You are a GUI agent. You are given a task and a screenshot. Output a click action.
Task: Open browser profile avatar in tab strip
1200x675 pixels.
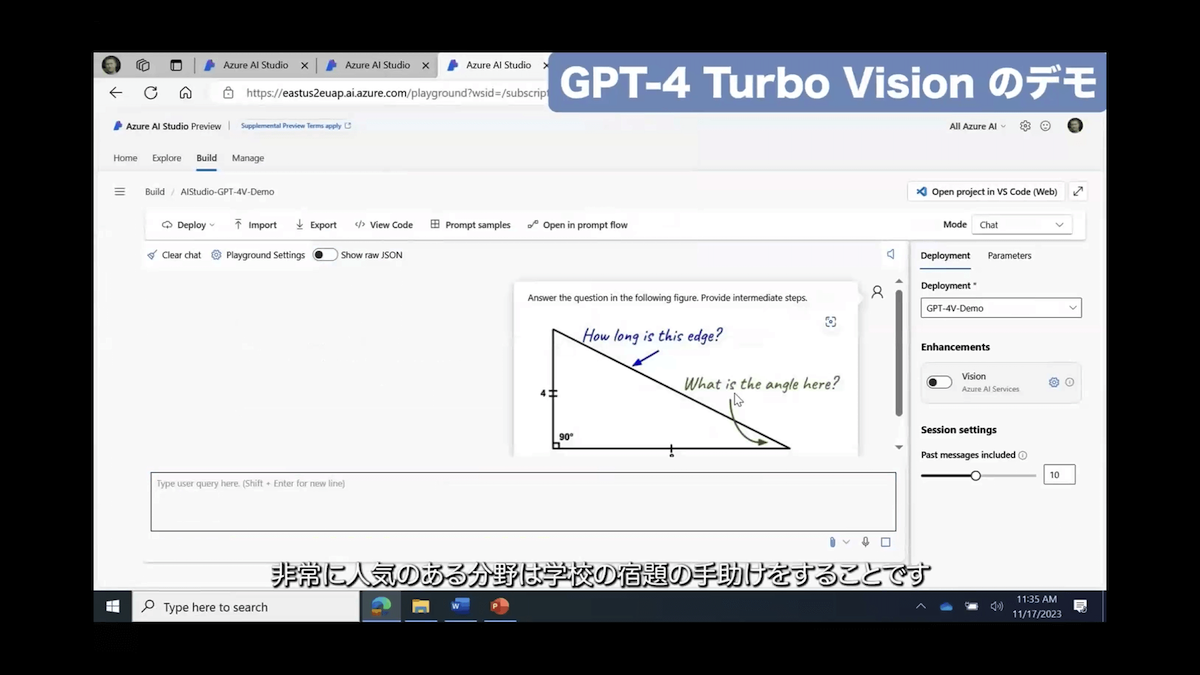point(111,65)
